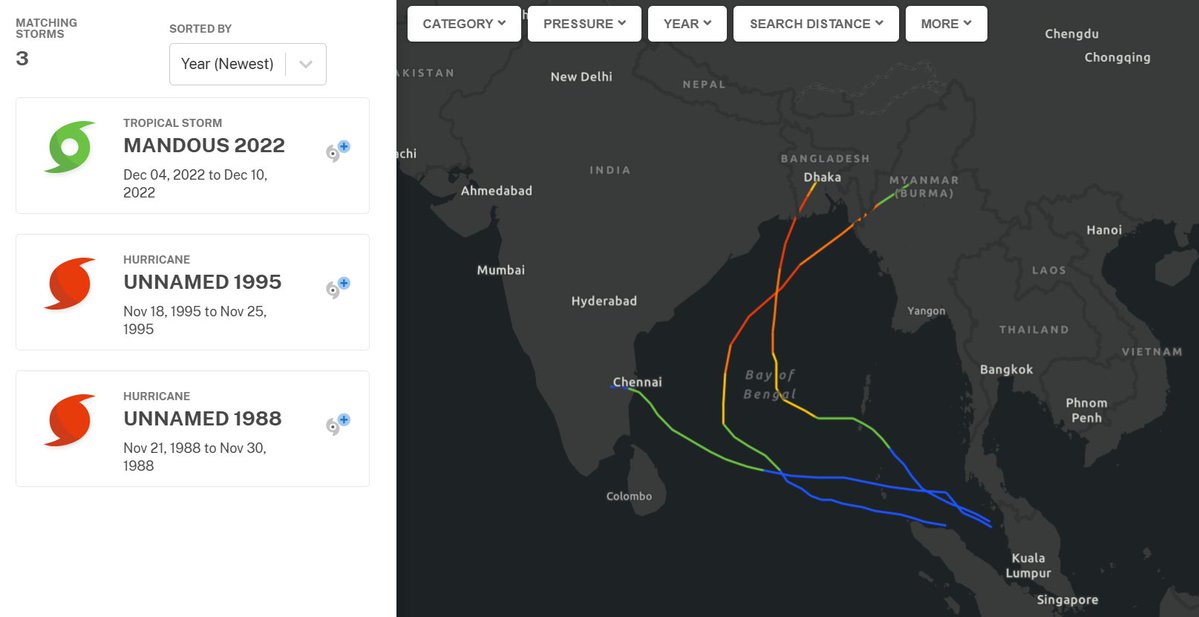Open the Year filter dropdown
The image size is (1199, 617).
pyautogui.click(x=687, y=24)
